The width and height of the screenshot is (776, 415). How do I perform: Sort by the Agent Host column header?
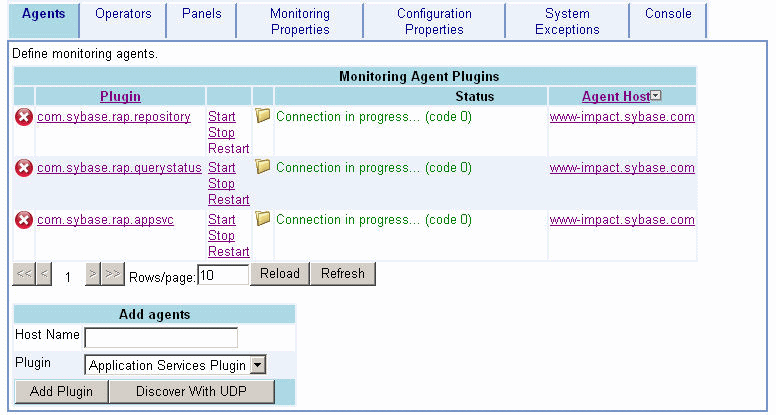(x=616, y=96)
